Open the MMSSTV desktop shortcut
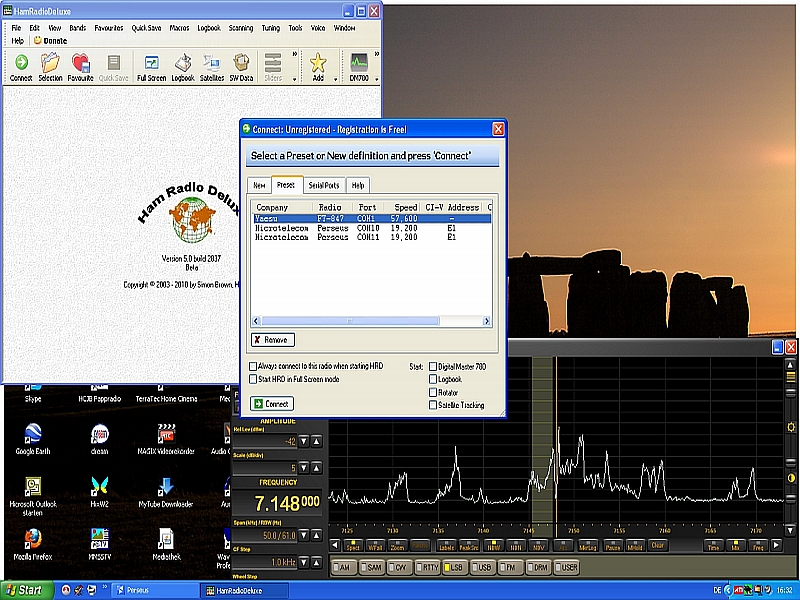The image size is (800, 600). 99,544
